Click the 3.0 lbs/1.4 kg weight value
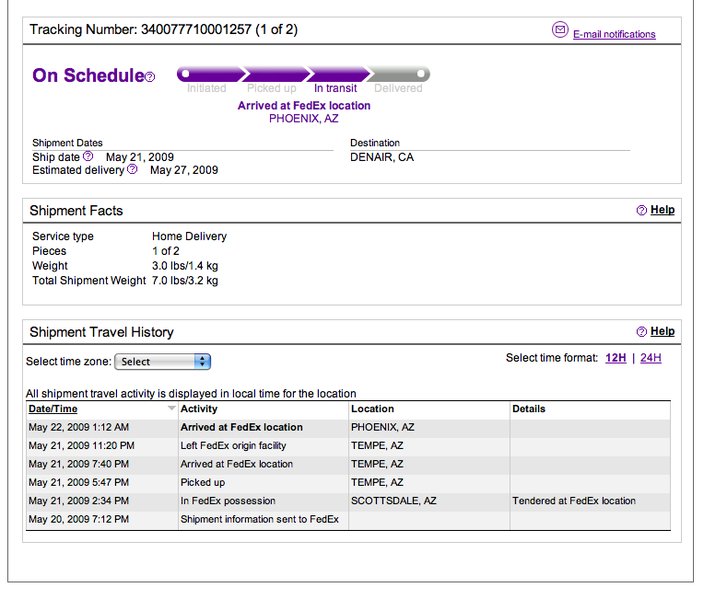The image size is (704, 599). [x=185, y=265]
